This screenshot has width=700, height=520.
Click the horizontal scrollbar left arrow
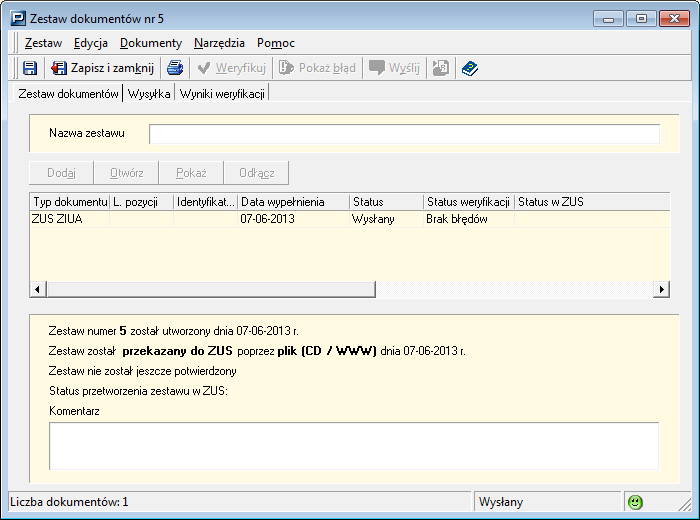pos(38,289)
